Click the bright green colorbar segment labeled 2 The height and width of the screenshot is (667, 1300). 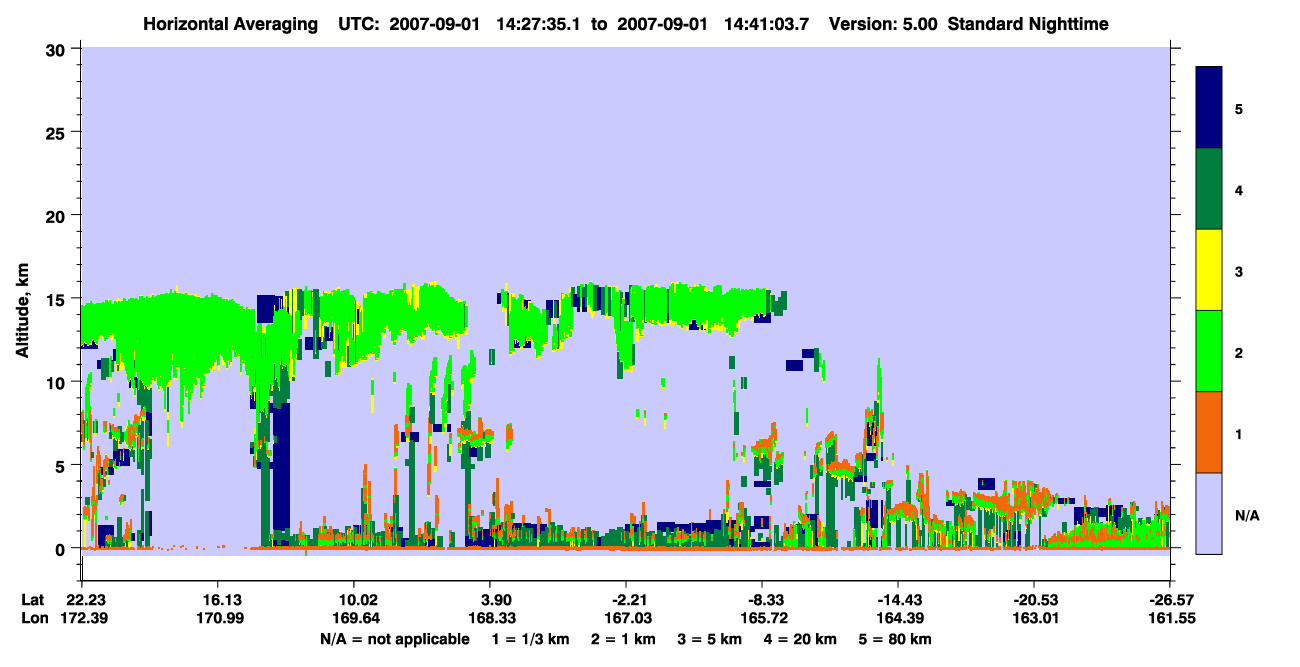click(1209, 351)
